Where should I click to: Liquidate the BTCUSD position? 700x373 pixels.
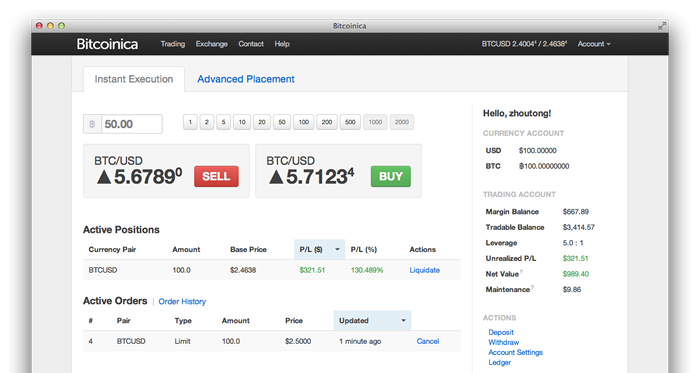coord(425,270)
